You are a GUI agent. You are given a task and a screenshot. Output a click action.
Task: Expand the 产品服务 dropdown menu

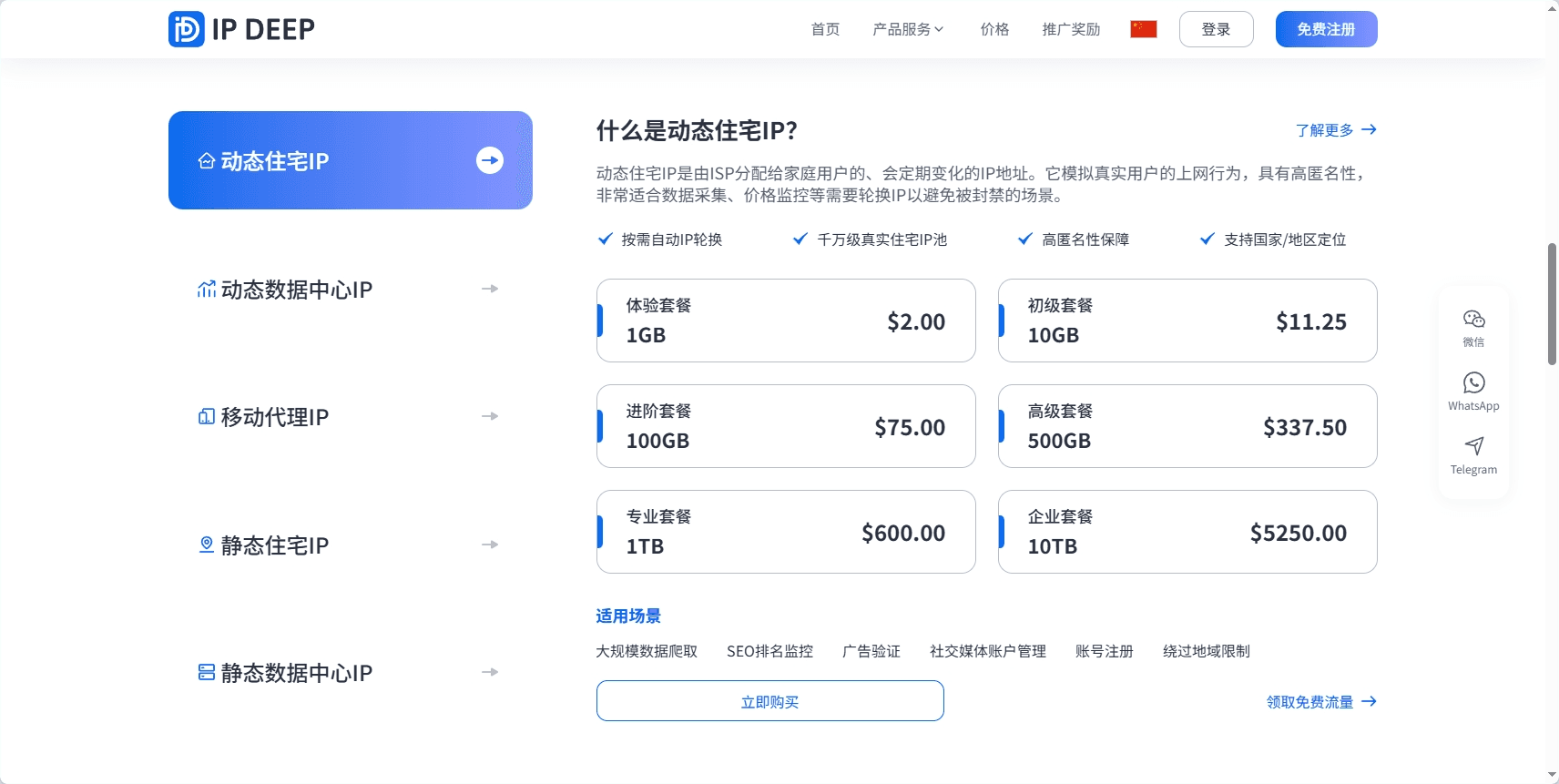(x=908, y=29)
